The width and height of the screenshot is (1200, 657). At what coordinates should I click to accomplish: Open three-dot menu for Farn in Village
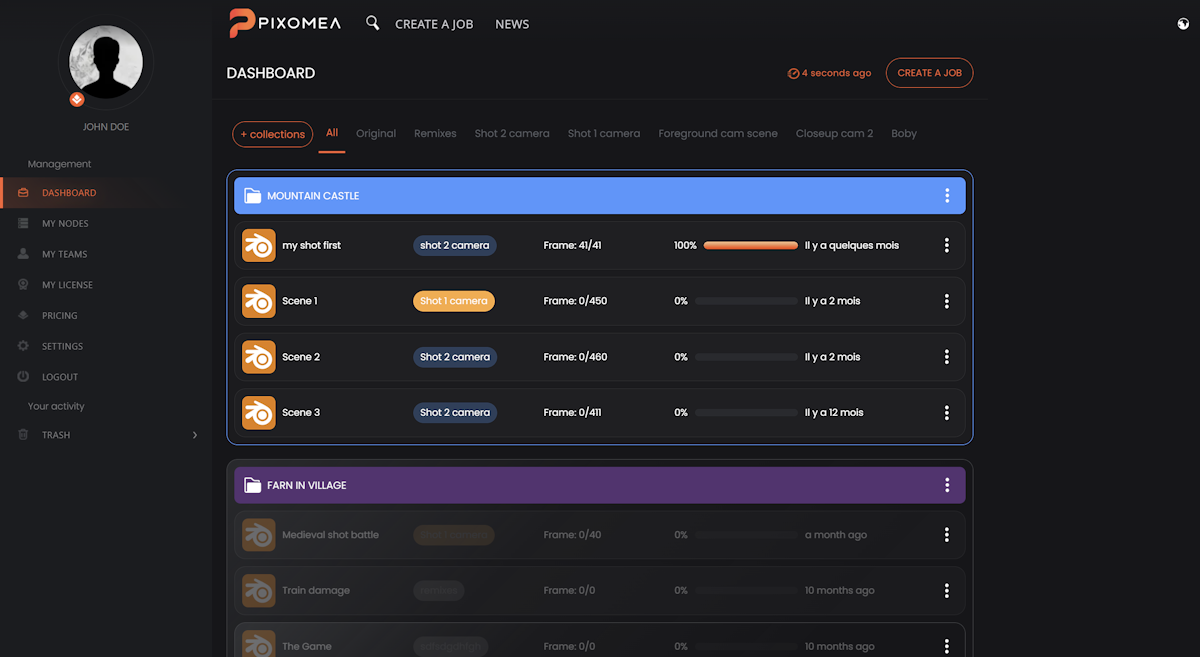(x=947, y=485)
